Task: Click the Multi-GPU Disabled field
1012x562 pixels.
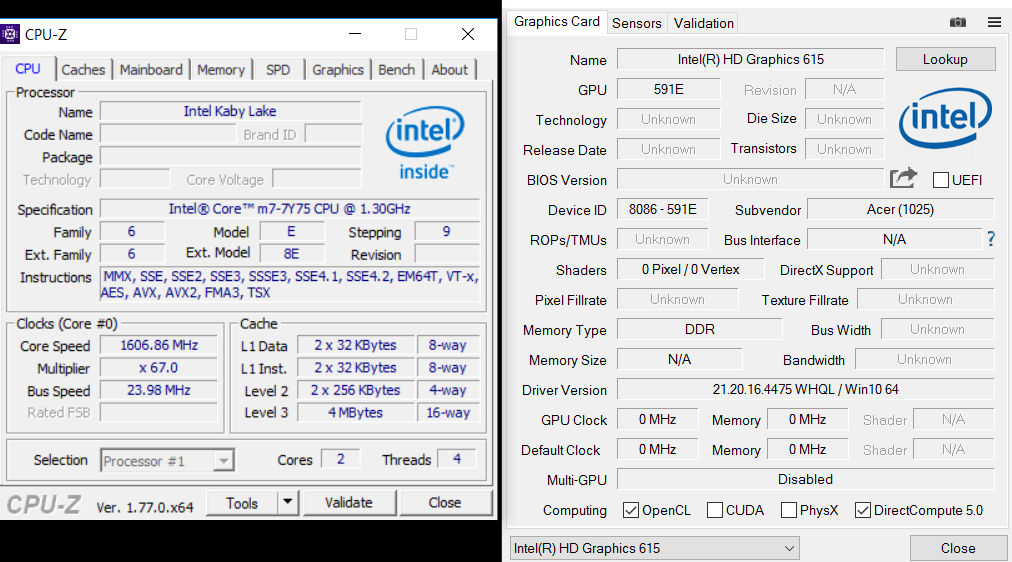Action: click(x=805, y=479)
